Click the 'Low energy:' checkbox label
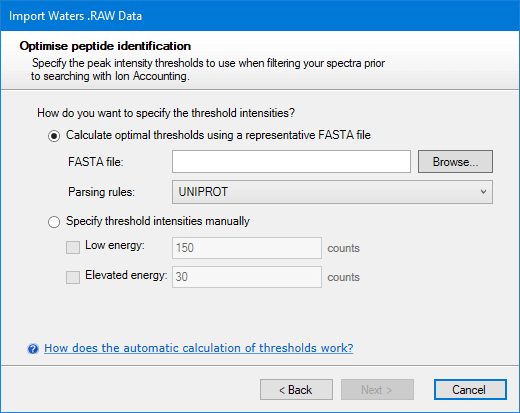The width and height of the screenshot is (520, 413). tap(115, 245)
